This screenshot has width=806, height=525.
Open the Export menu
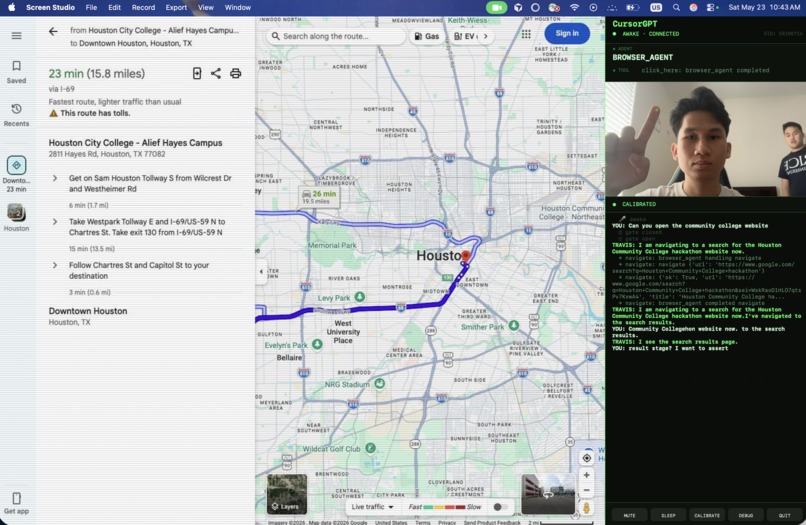tap(176, 7)
